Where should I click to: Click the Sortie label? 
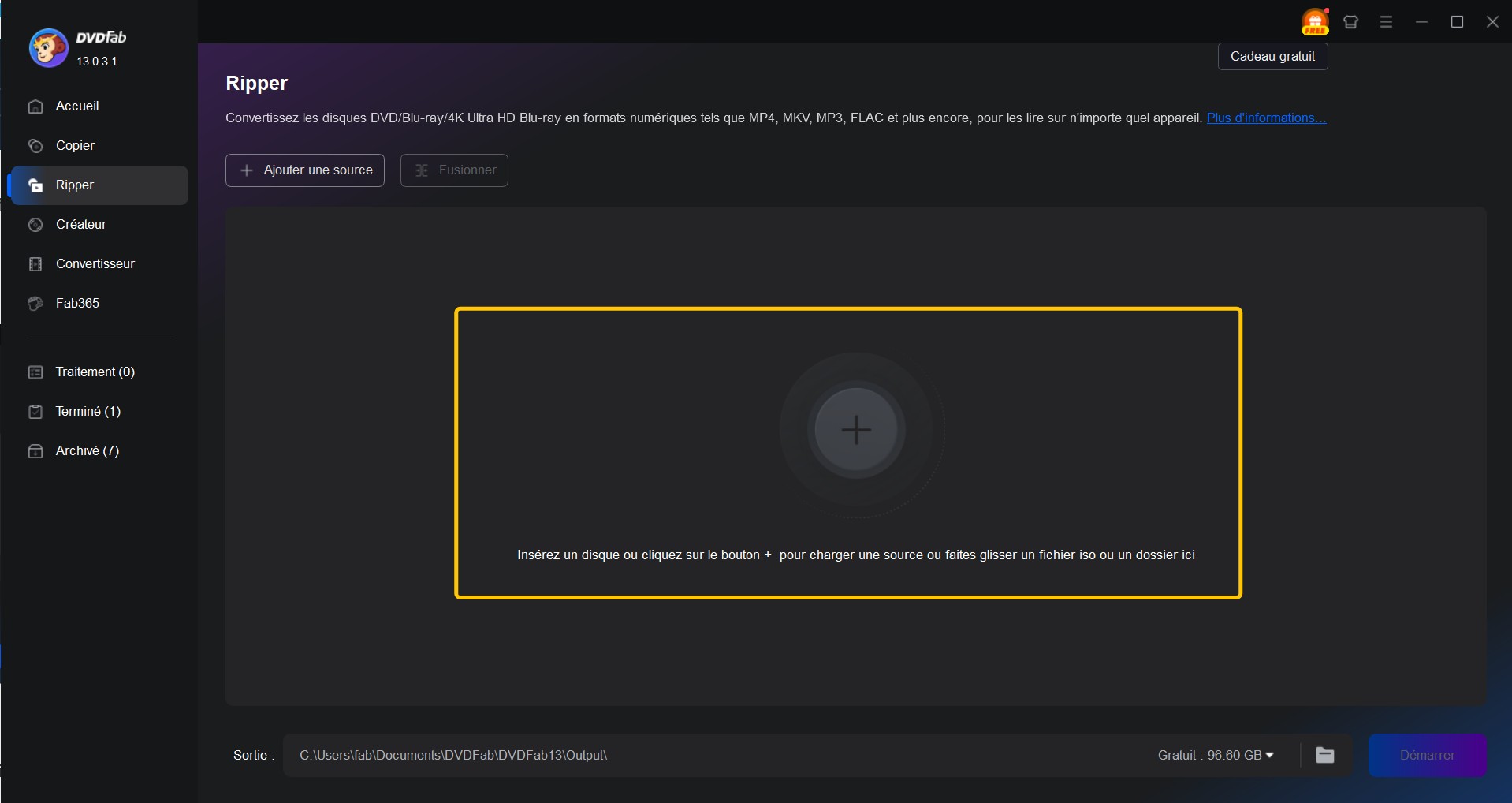[x=254, y=756]
